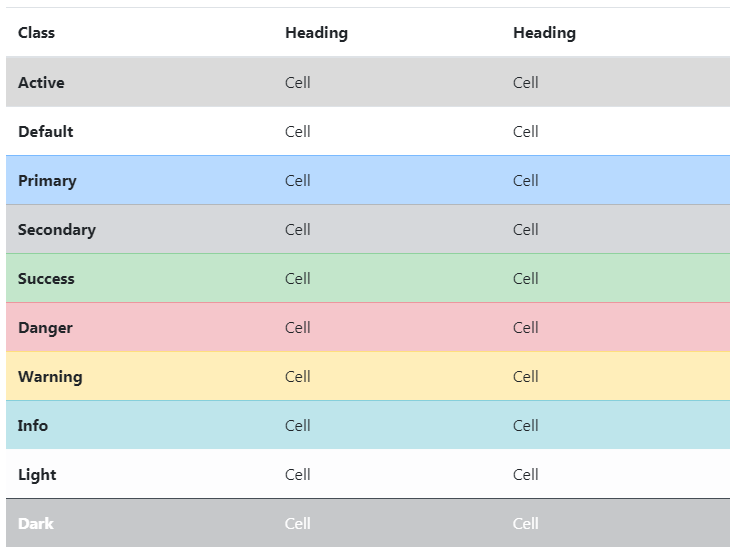Viewport: 739px width, 559px height.
Task: Click the Info row label
Action: [33, 426]
